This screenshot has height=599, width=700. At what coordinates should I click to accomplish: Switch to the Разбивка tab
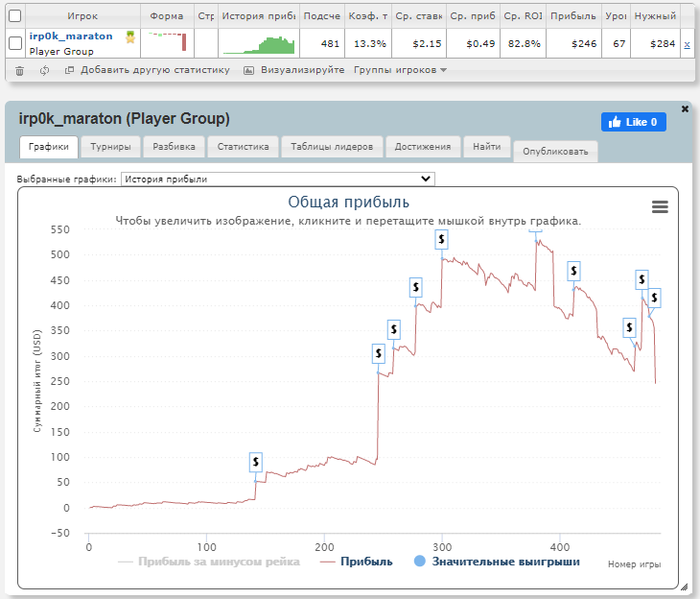pyautogui.click(x=174, y=147)
